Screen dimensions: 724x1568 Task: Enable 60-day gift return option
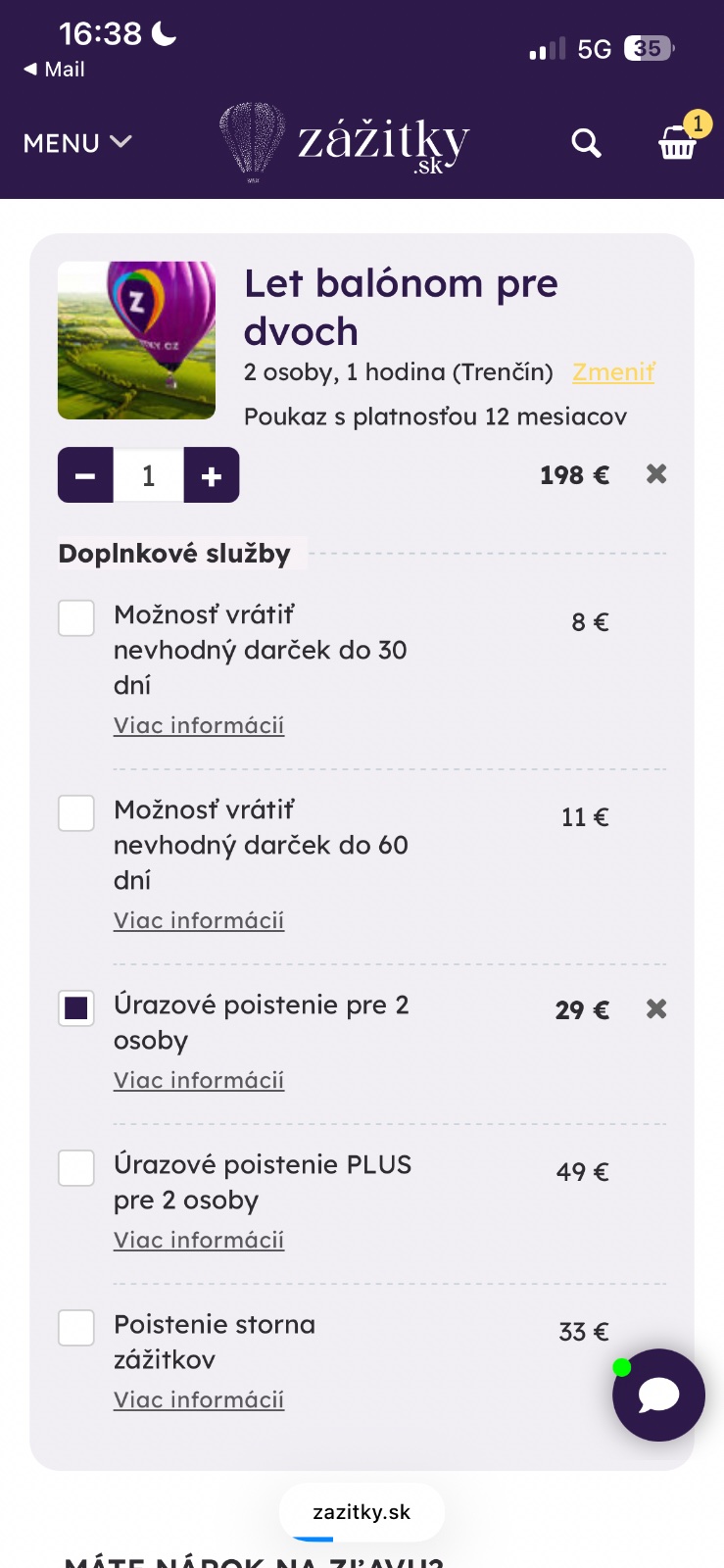(76, 813)
